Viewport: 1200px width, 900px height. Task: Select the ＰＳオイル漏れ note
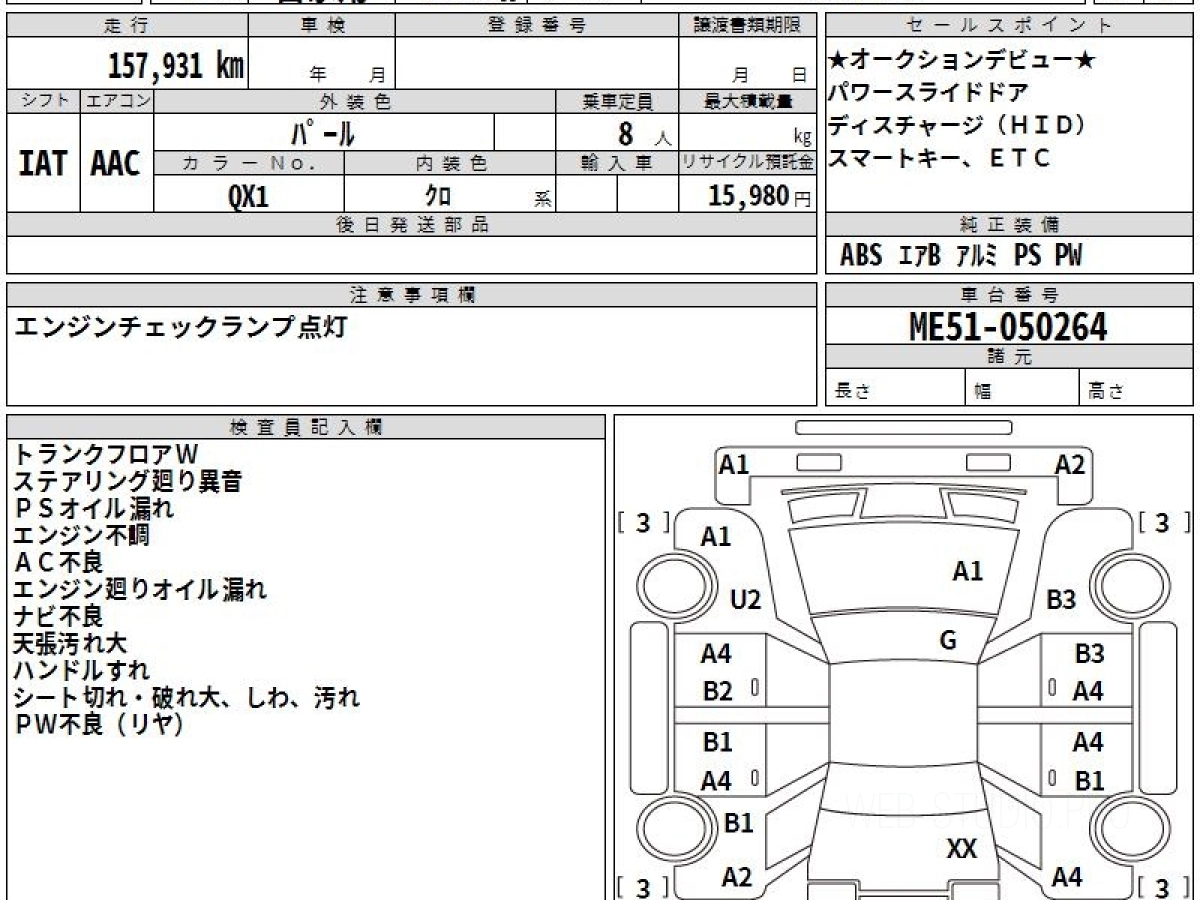pyautogui.click(x=93, y=508)
